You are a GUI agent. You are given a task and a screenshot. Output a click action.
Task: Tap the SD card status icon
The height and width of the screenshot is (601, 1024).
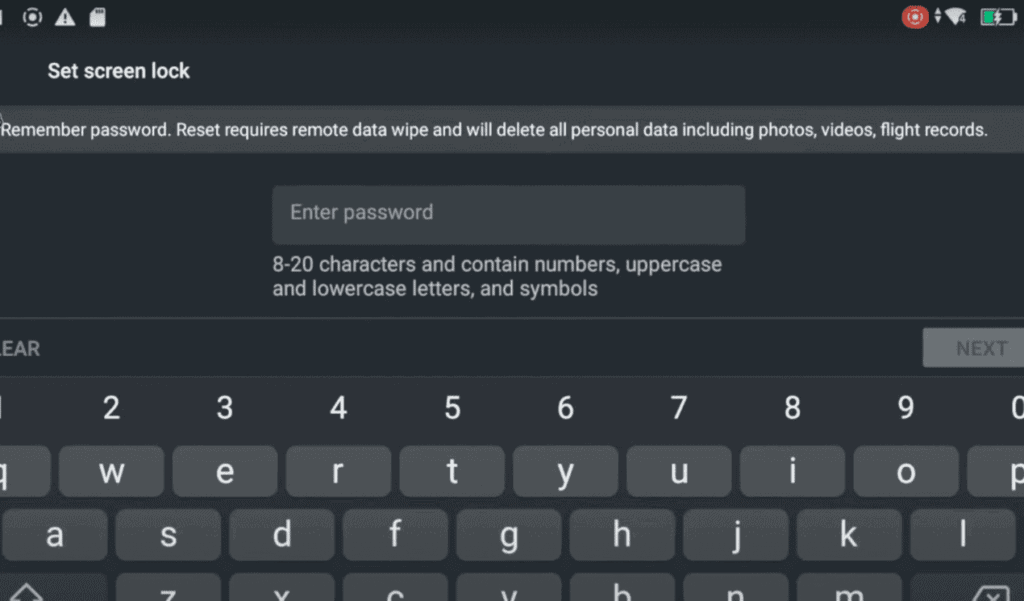pos(97,17)
